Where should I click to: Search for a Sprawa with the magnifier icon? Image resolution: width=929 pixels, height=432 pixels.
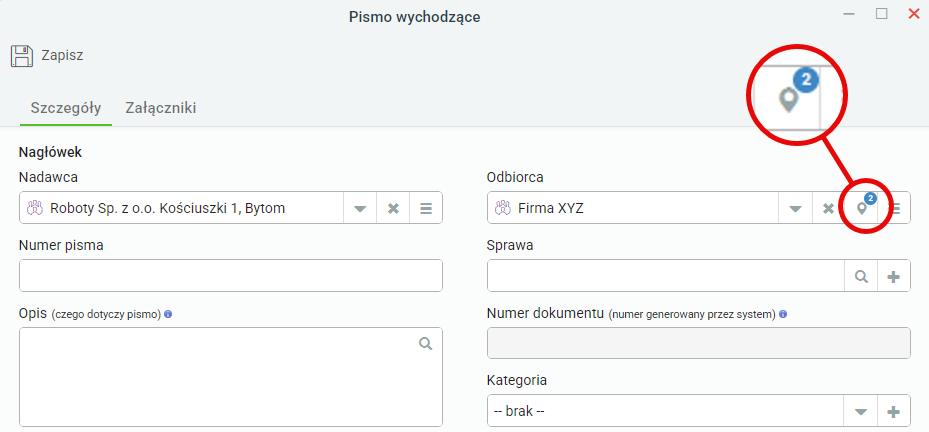(861, 276)
